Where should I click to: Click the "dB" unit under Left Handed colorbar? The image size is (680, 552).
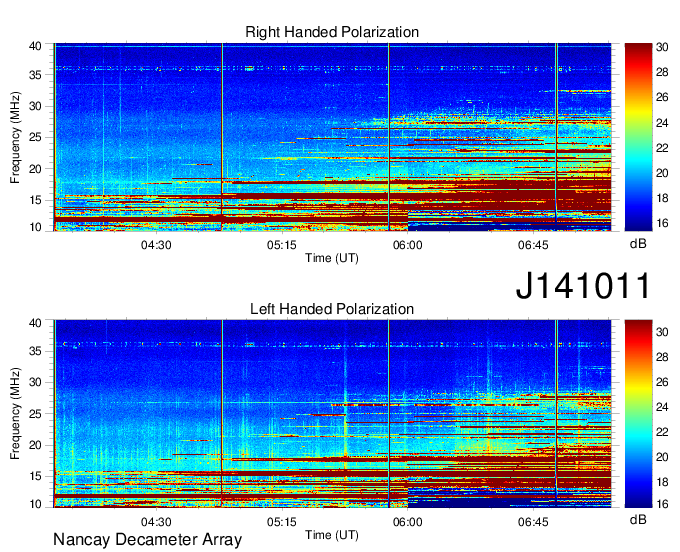(x=638, y=519)
